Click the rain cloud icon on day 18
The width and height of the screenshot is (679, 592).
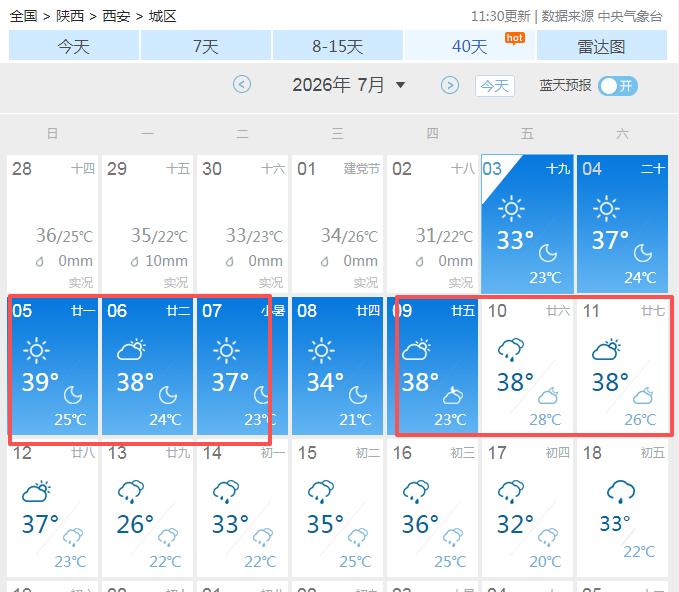621,492
